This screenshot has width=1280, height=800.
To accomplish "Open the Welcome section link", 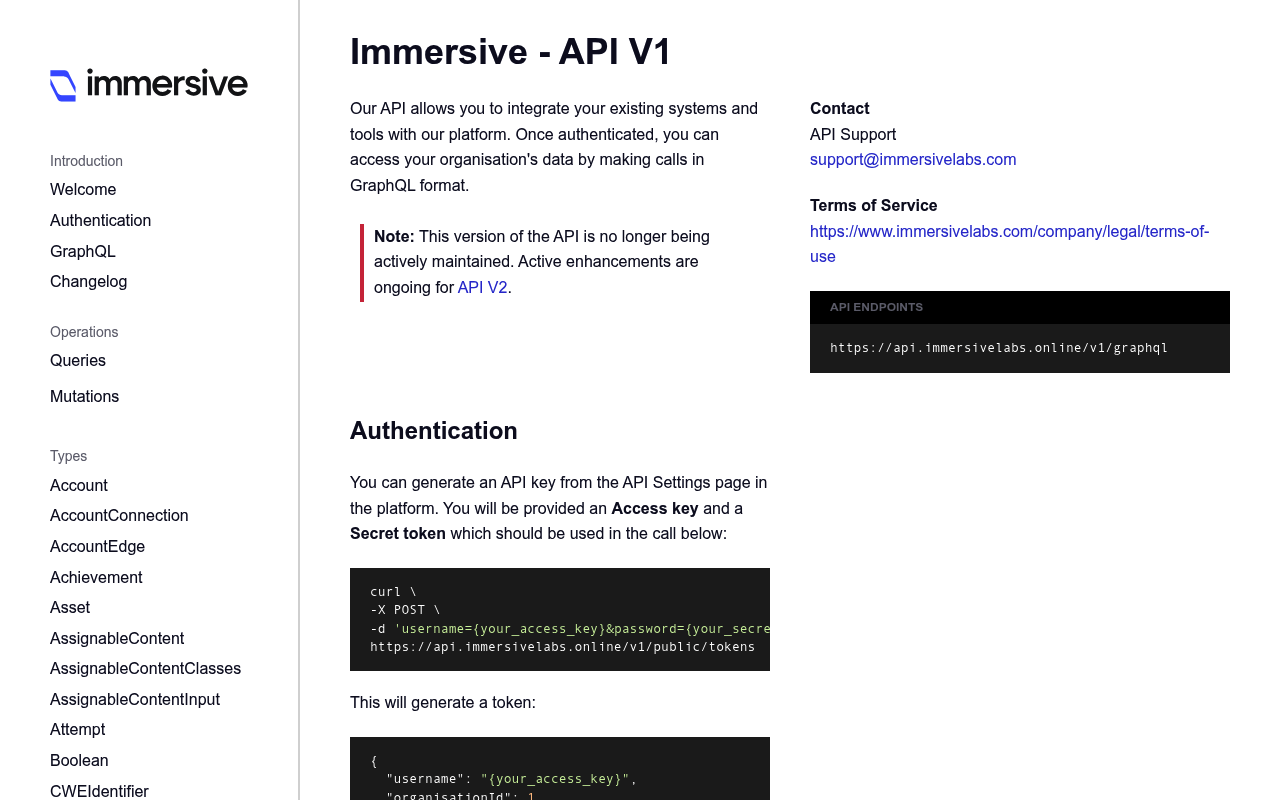I will click(x=83, y=190).
